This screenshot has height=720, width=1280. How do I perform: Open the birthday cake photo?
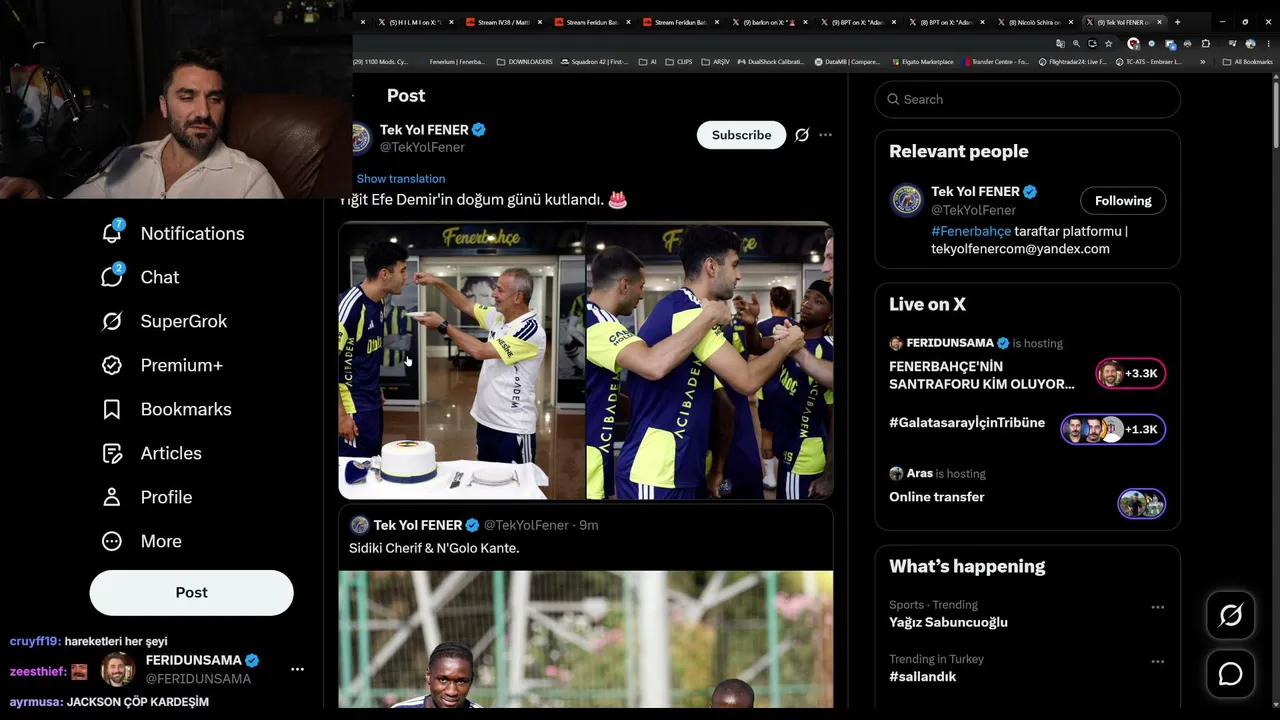(x=462, y=361)
